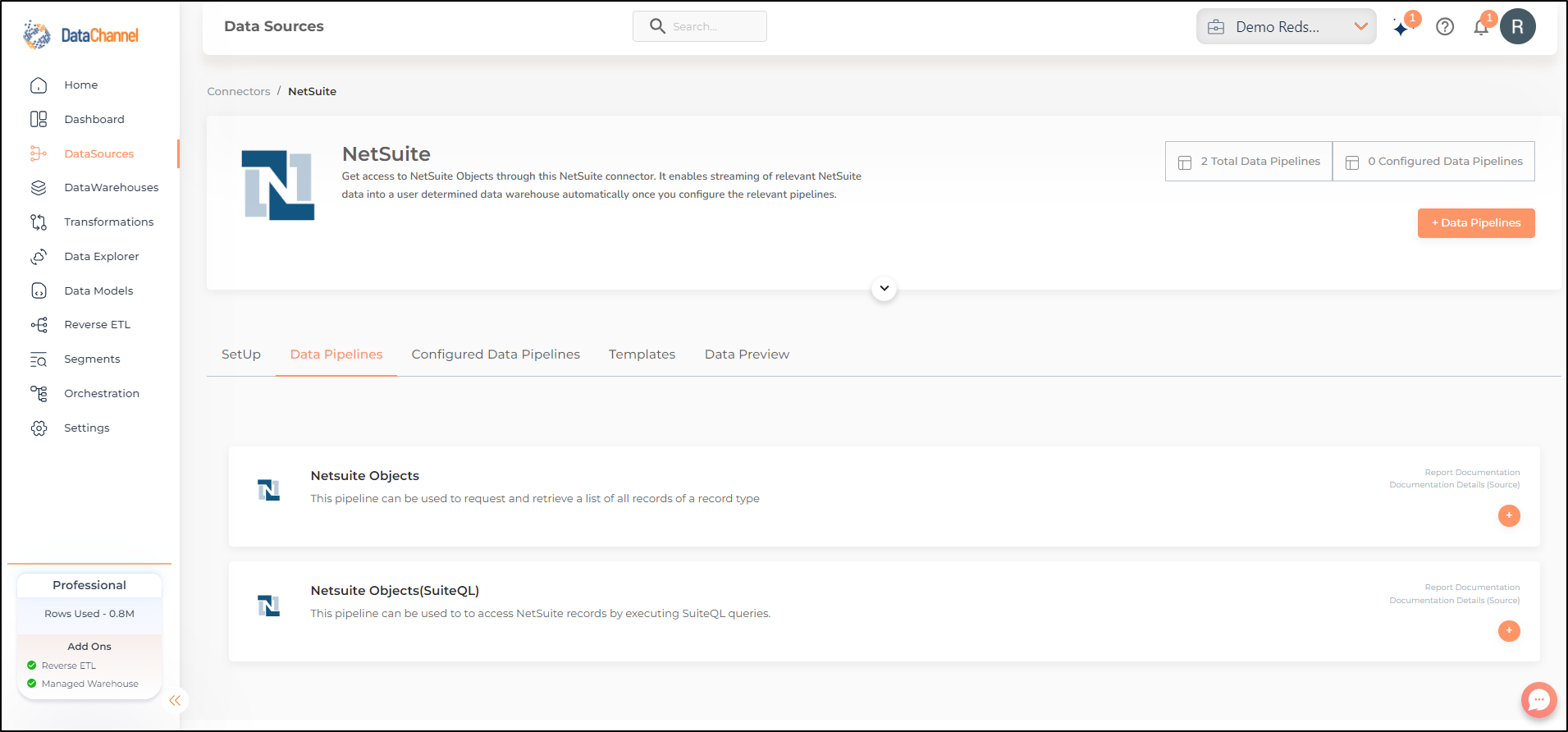Click the Netsuite Objects(SuiteQL) row logo
Viewport: 1568px width, 732px height.
(268, 606)
